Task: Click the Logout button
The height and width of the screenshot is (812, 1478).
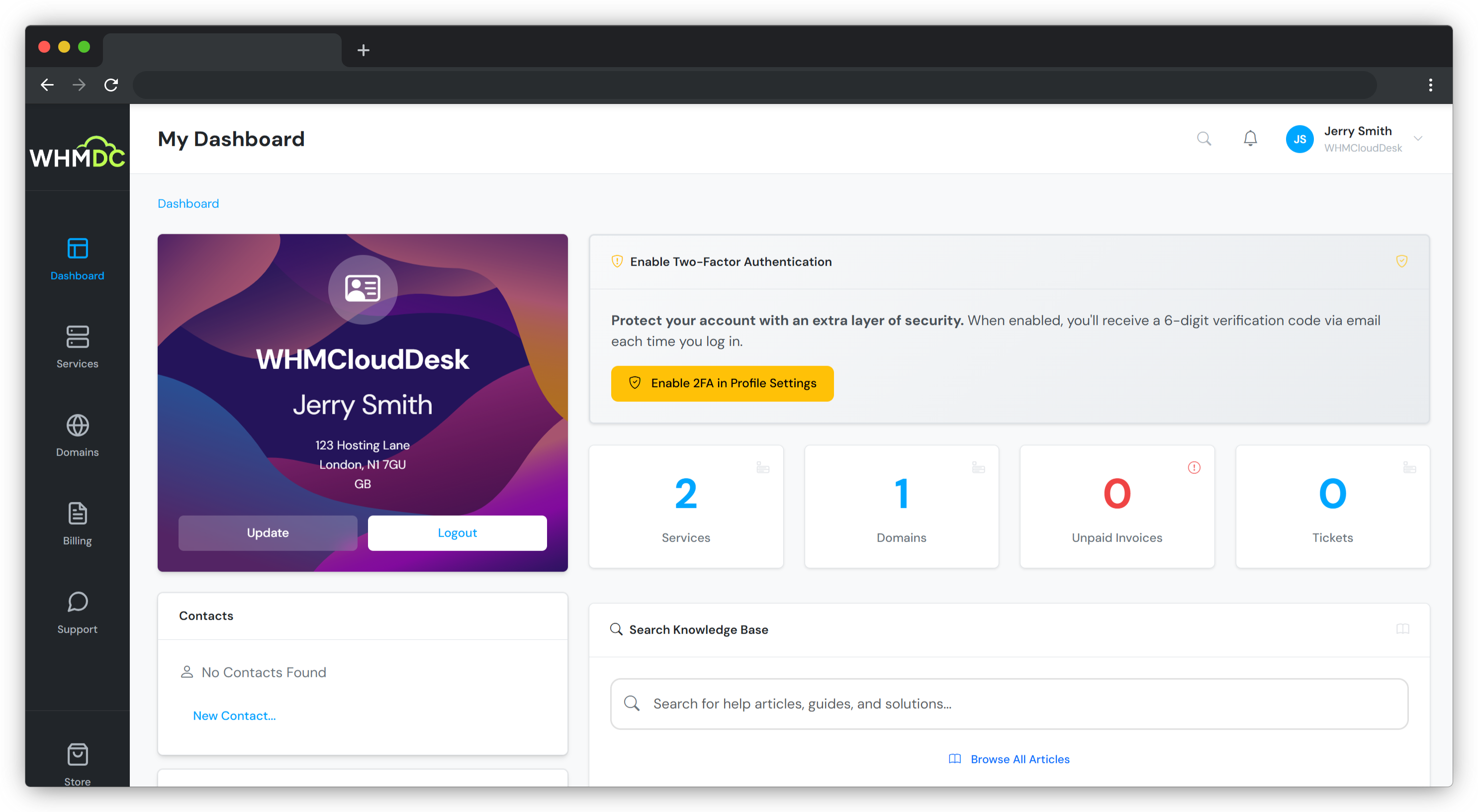Action: coord(457,533)
